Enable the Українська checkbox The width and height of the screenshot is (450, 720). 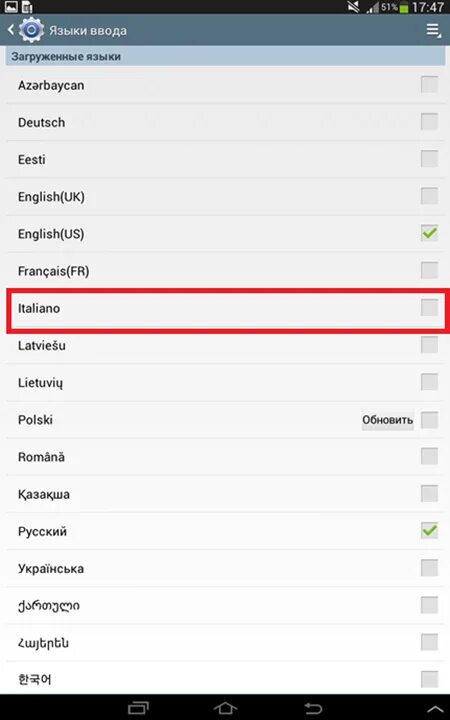(x=429, y=568)
